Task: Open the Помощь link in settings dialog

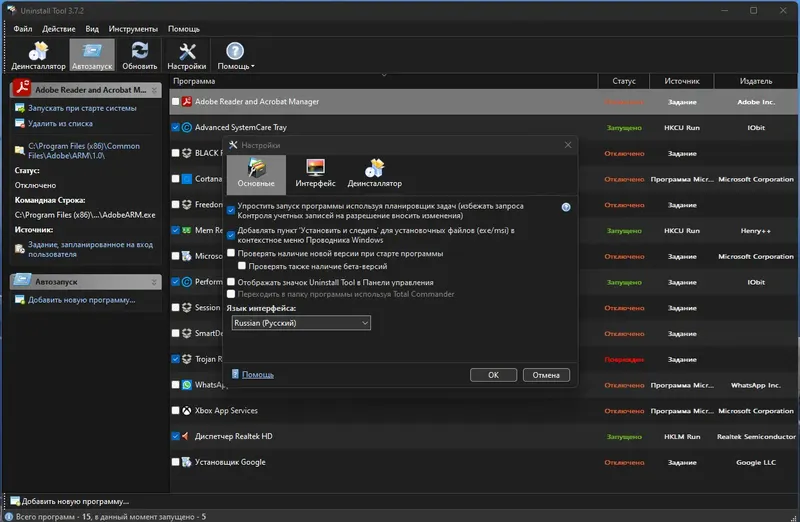Action: click(x=258, y=375)
